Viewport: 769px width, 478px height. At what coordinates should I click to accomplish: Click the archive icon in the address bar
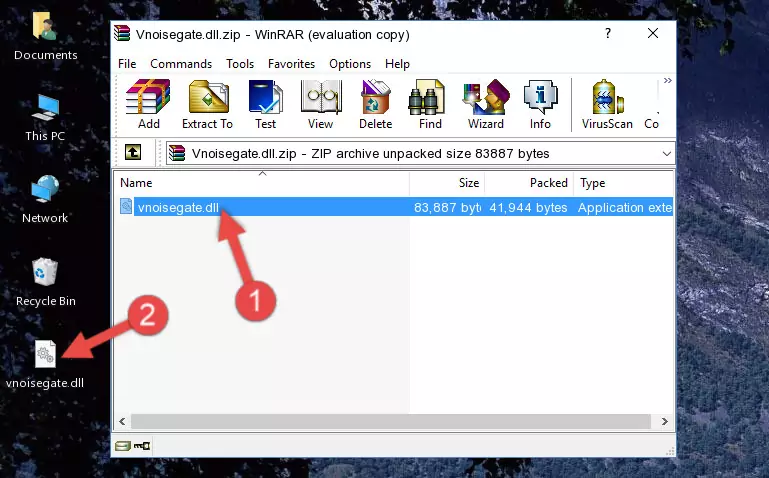pyautogui.click(x=177, y=153)
